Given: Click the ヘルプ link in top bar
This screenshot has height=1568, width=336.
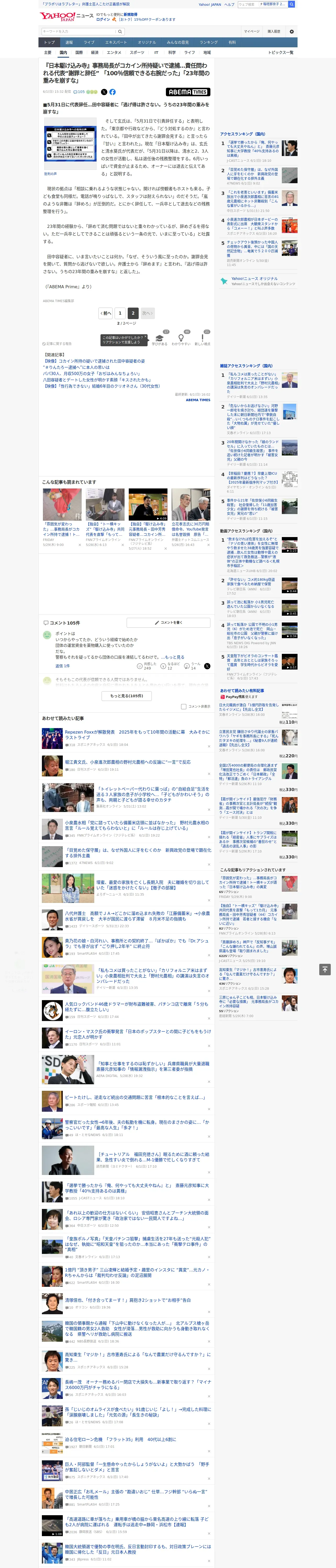Looking at the screenshot, I should point(229,4).
